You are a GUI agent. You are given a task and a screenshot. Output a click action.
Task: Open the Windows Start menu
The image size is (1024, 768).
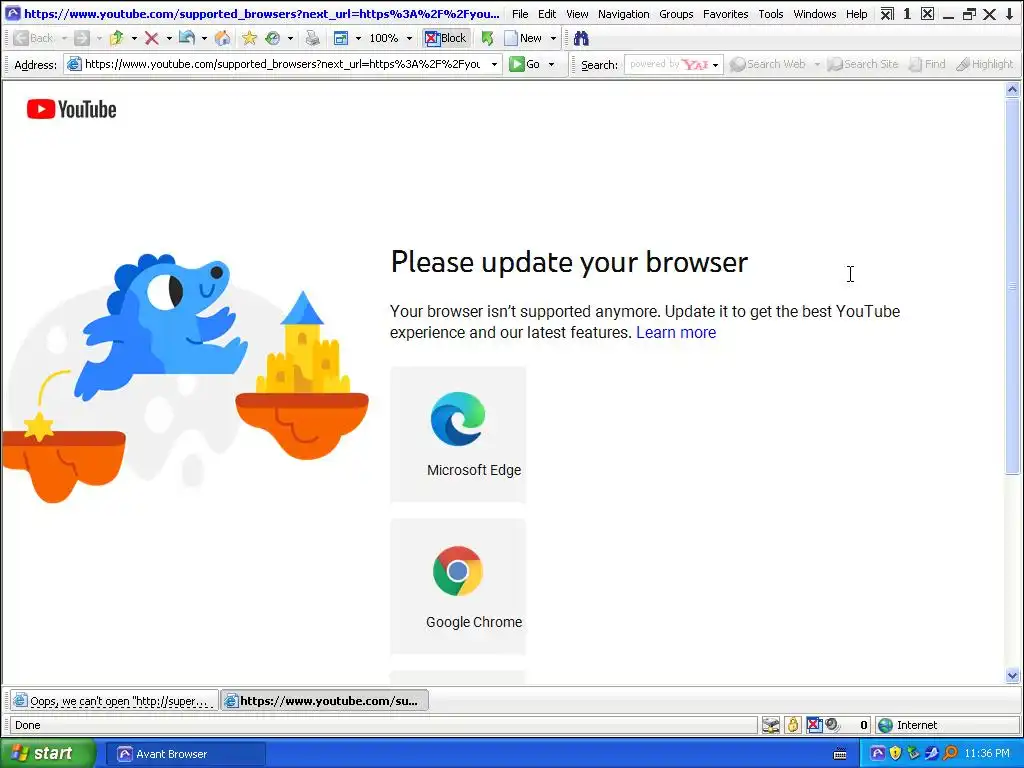point(48,754)
